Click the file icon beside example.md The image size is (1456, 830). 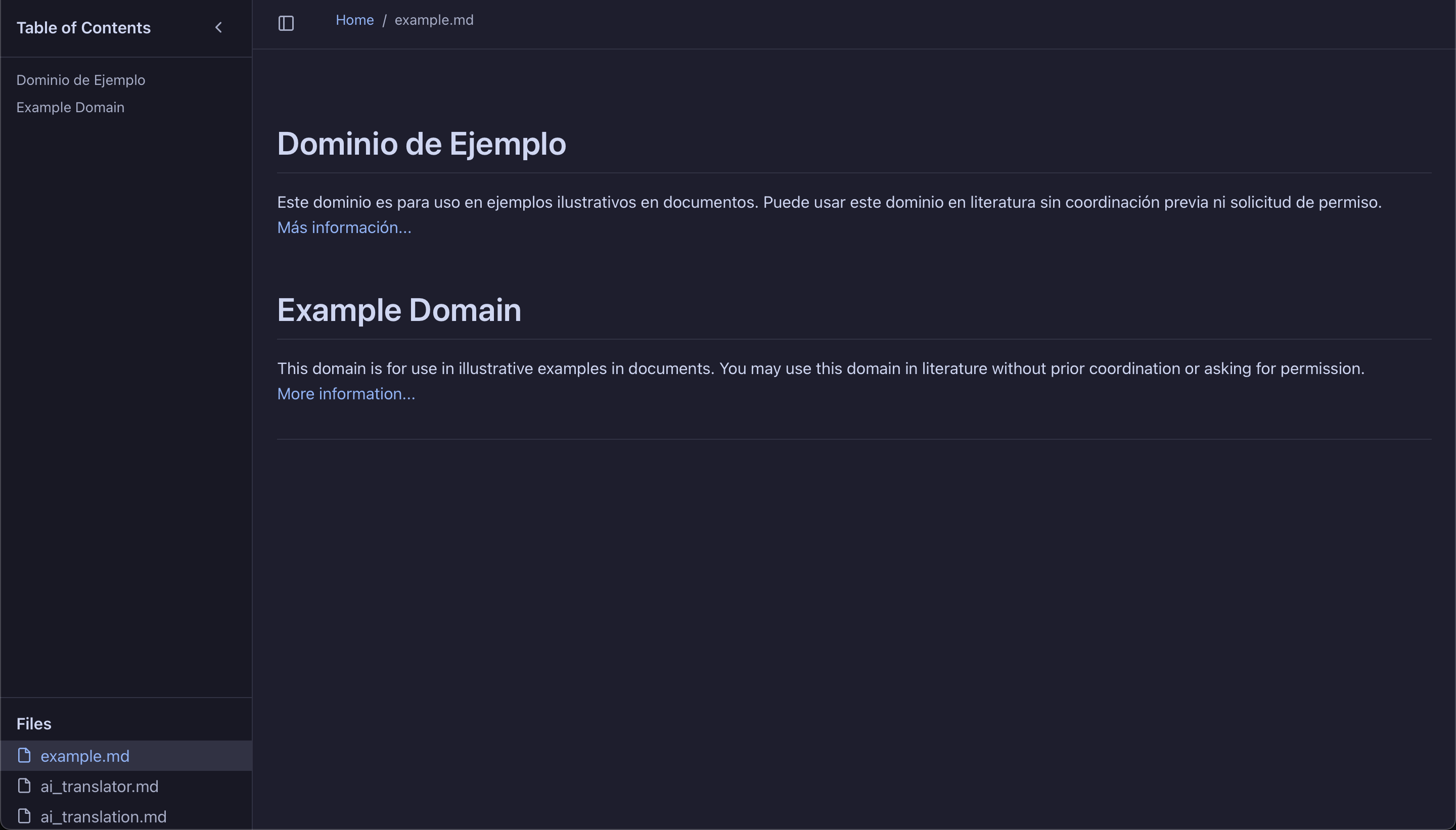pos(24,755)
